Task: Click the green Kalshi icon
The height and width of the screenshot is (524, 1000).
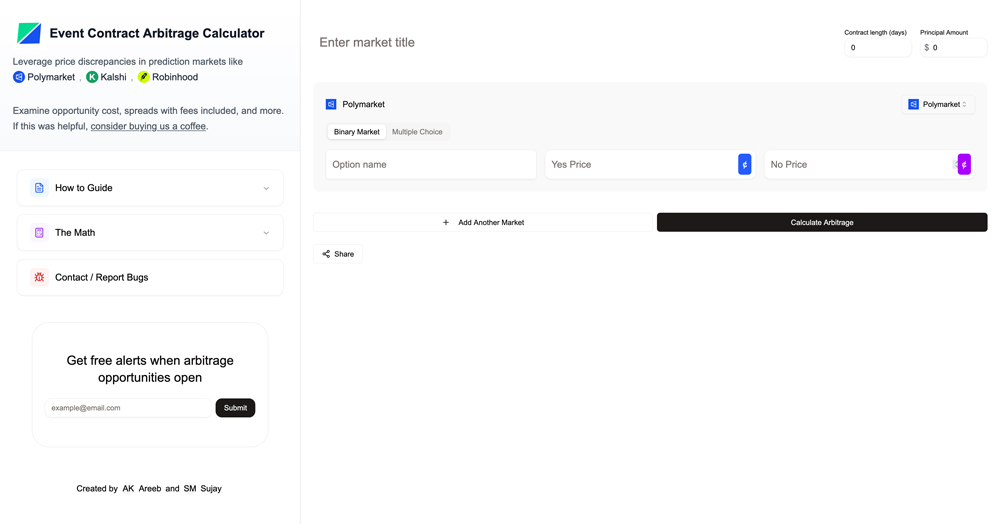Action: click(92, 77)
